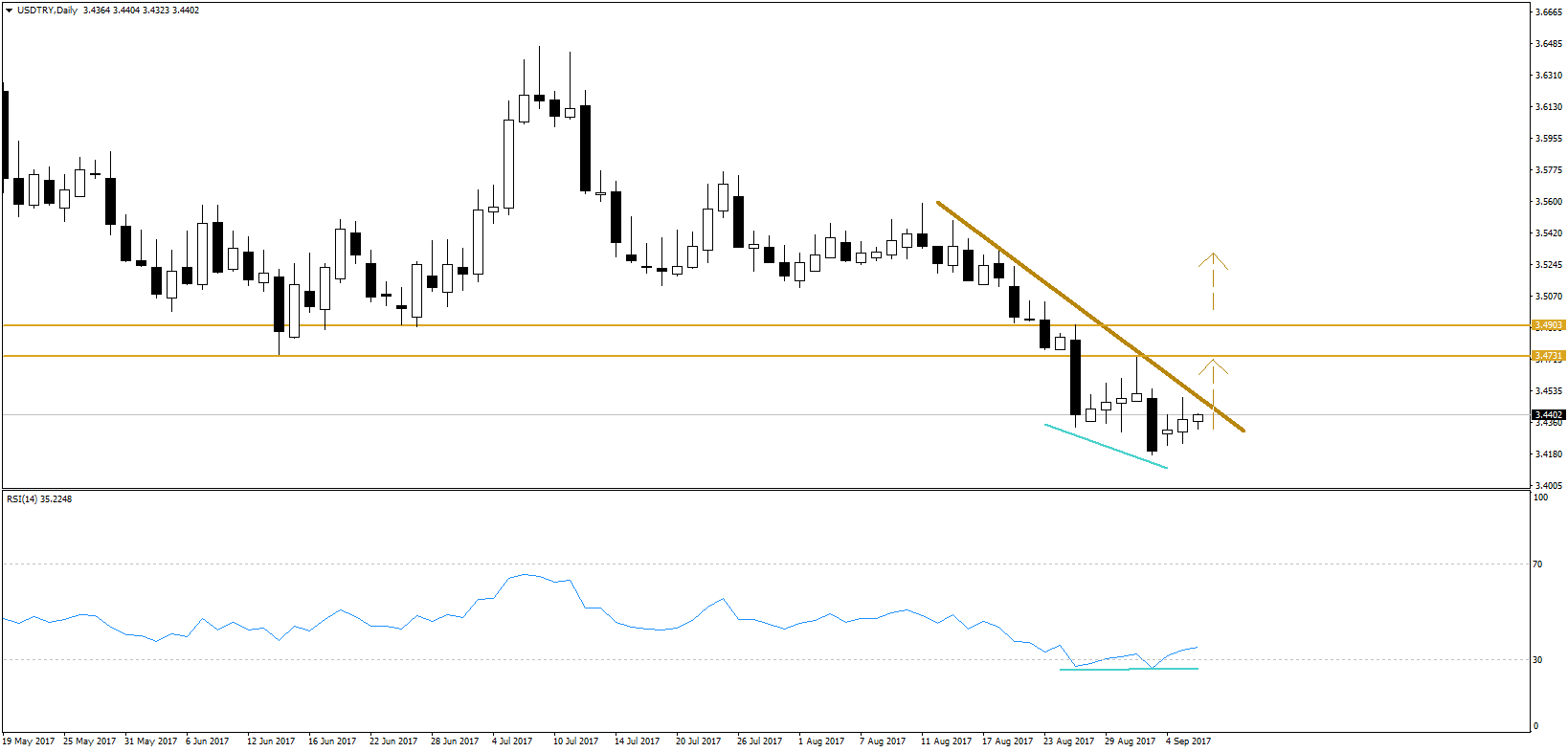The width and height of the screenshot is (1568, 752).
Task: Click the black 3.4402 current price tag
Action: coord(1548,415)
